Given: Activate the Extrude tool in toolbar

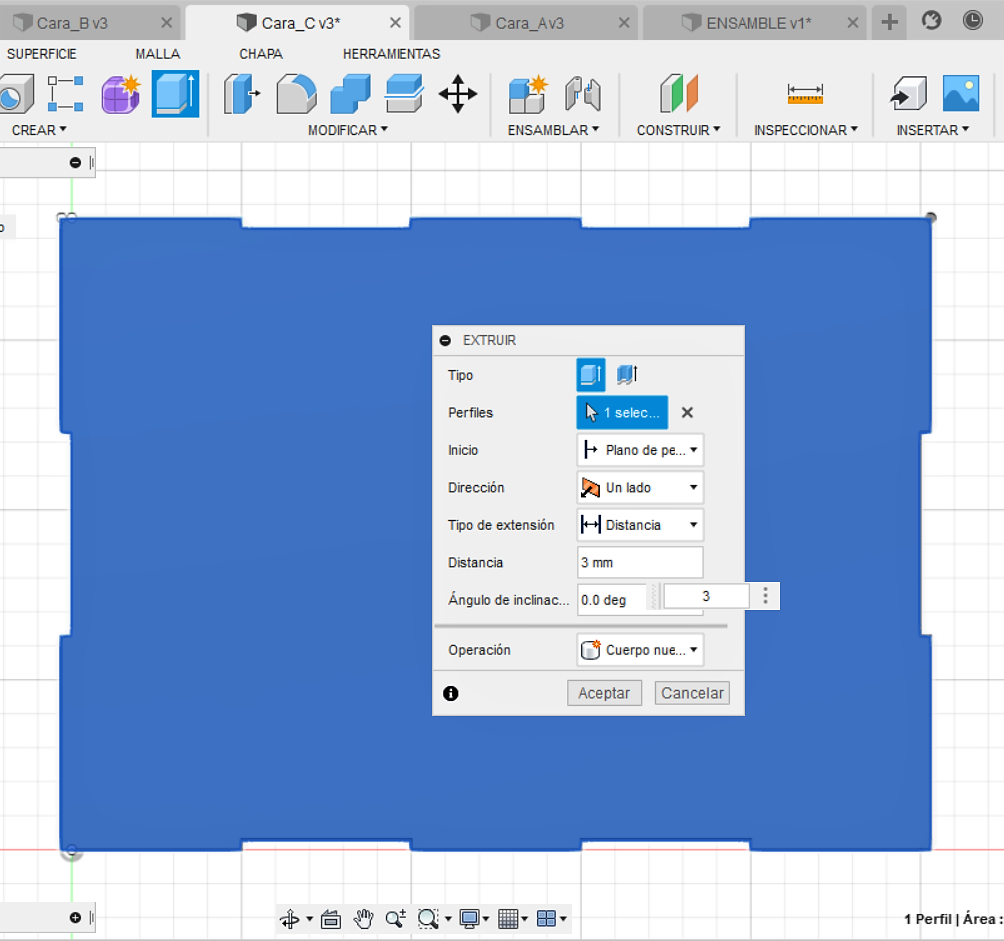Looking at the screenshot, I should coord(175,94).
